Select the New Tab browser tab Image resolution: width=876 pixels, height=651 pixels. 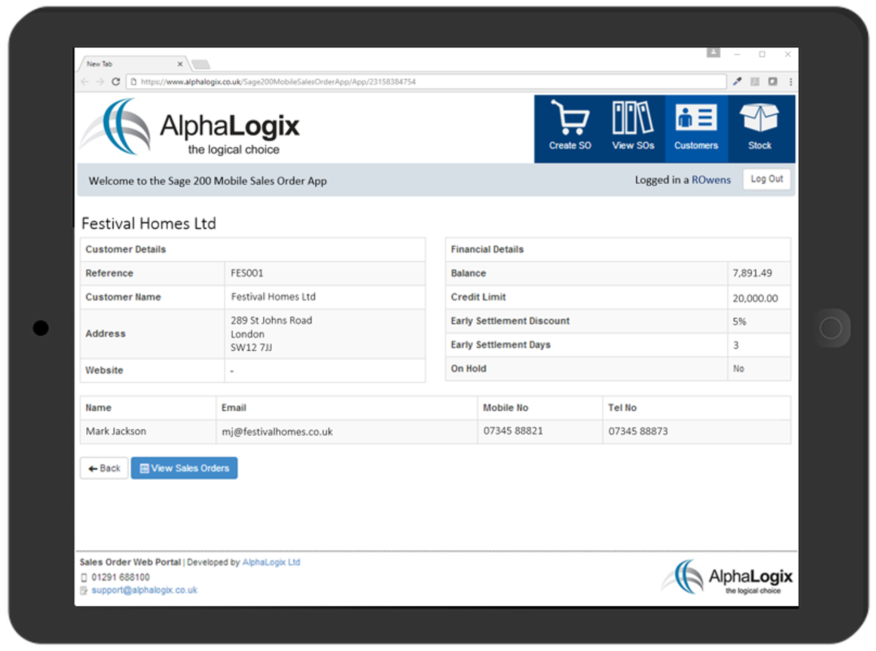pos(132,64)
